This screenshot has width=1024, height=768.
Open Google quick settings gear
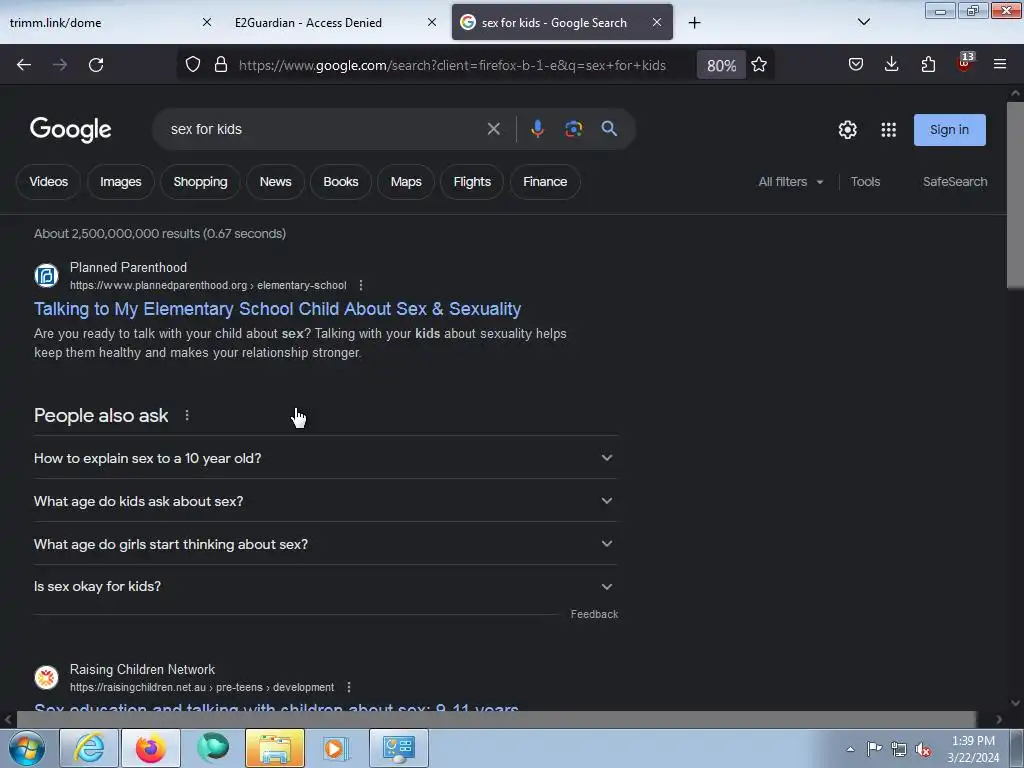point(848,130)
